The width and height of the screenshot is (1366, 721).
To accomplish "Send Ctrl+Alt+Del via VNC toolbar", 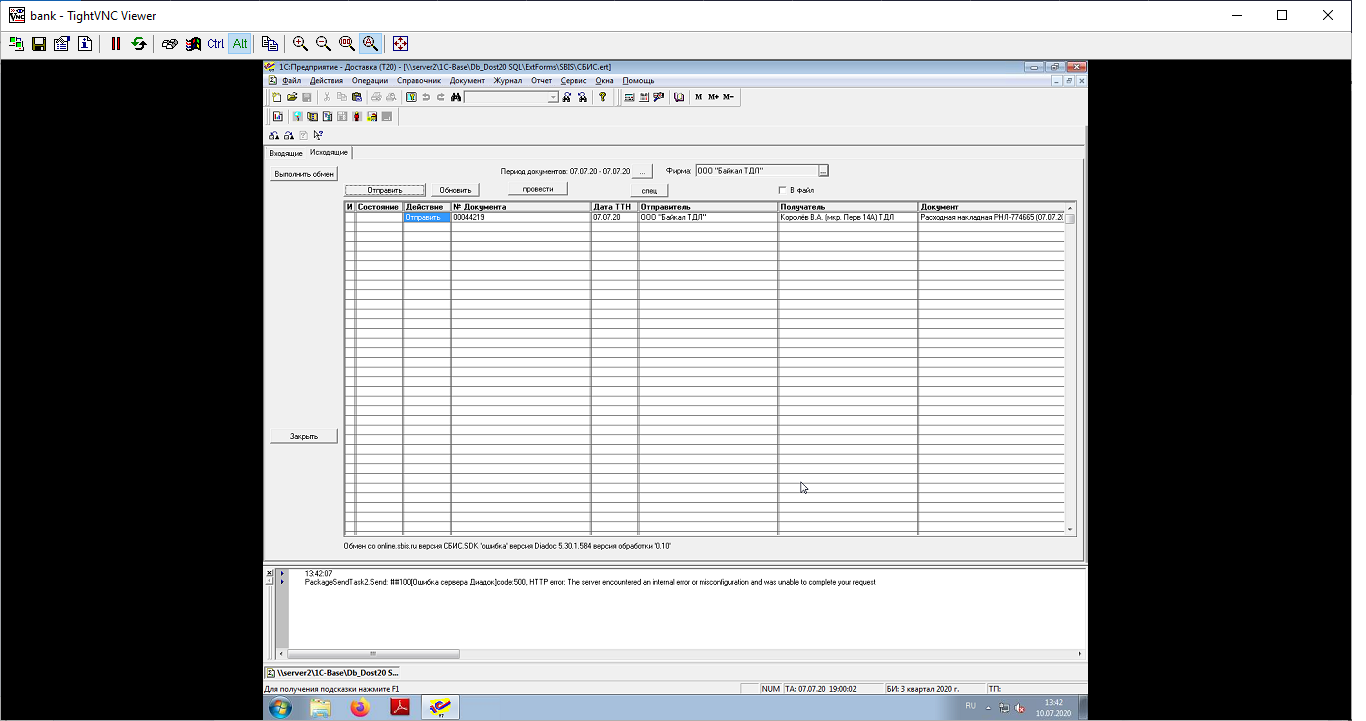I will (x=170, y=44).
